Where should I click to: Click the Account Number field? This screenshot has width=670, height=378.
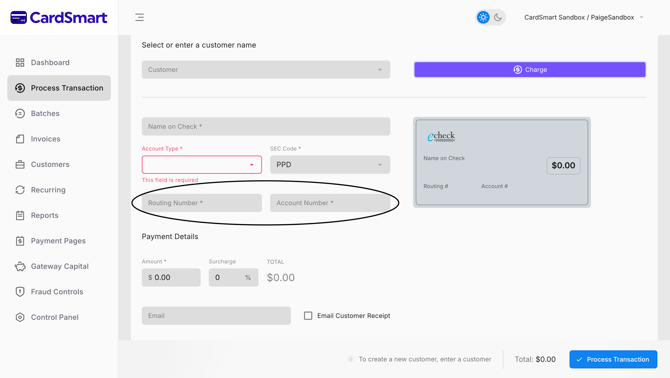pyautogui.click(x=330, y=203)
